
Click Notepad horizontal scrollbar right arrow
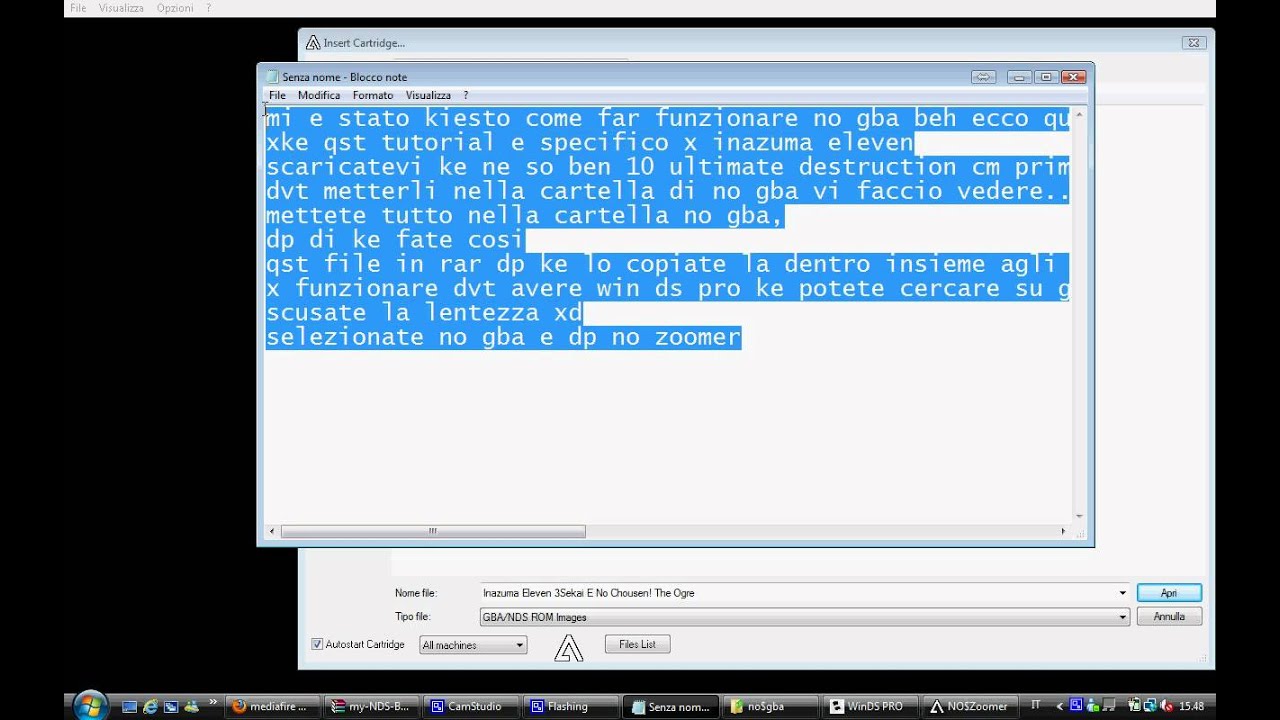pos(1063,531)
